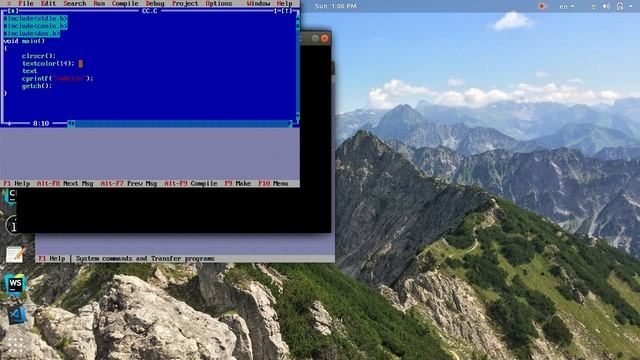Viewport: 640px width, 360px height.
Task: Click Alt-F9 Compile in status bar
Action: click(191, 184)
